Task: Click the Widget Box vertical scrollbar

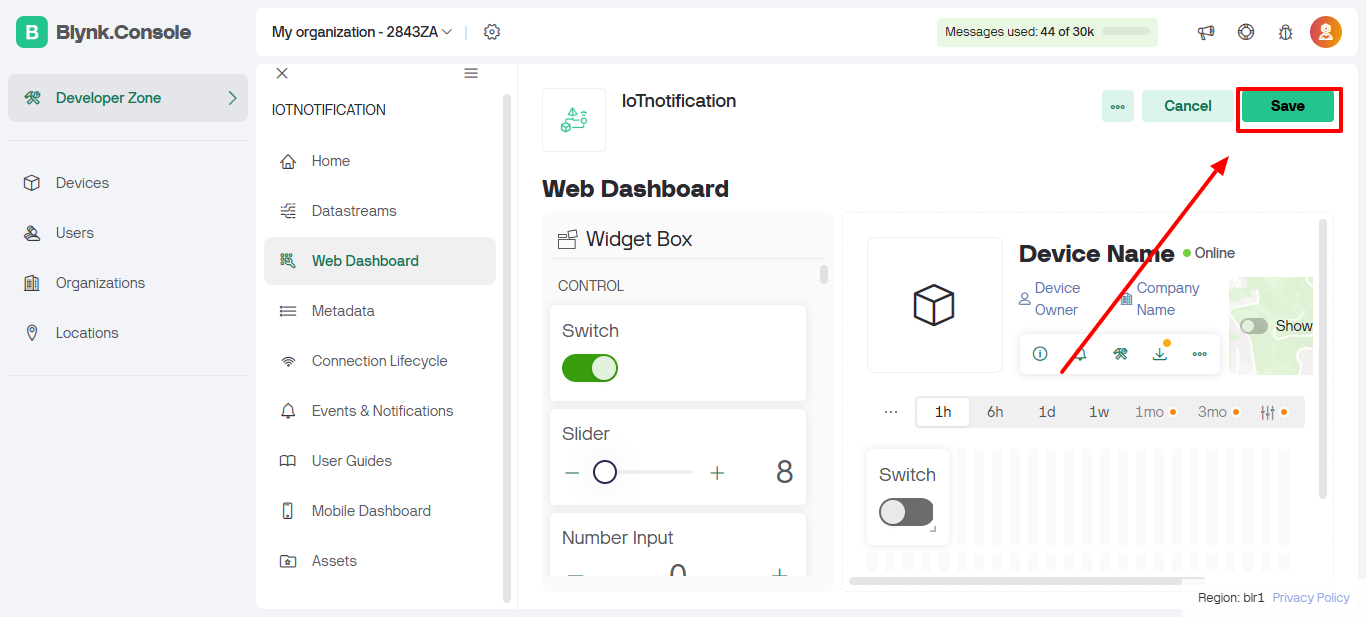Action: (824, 274)
